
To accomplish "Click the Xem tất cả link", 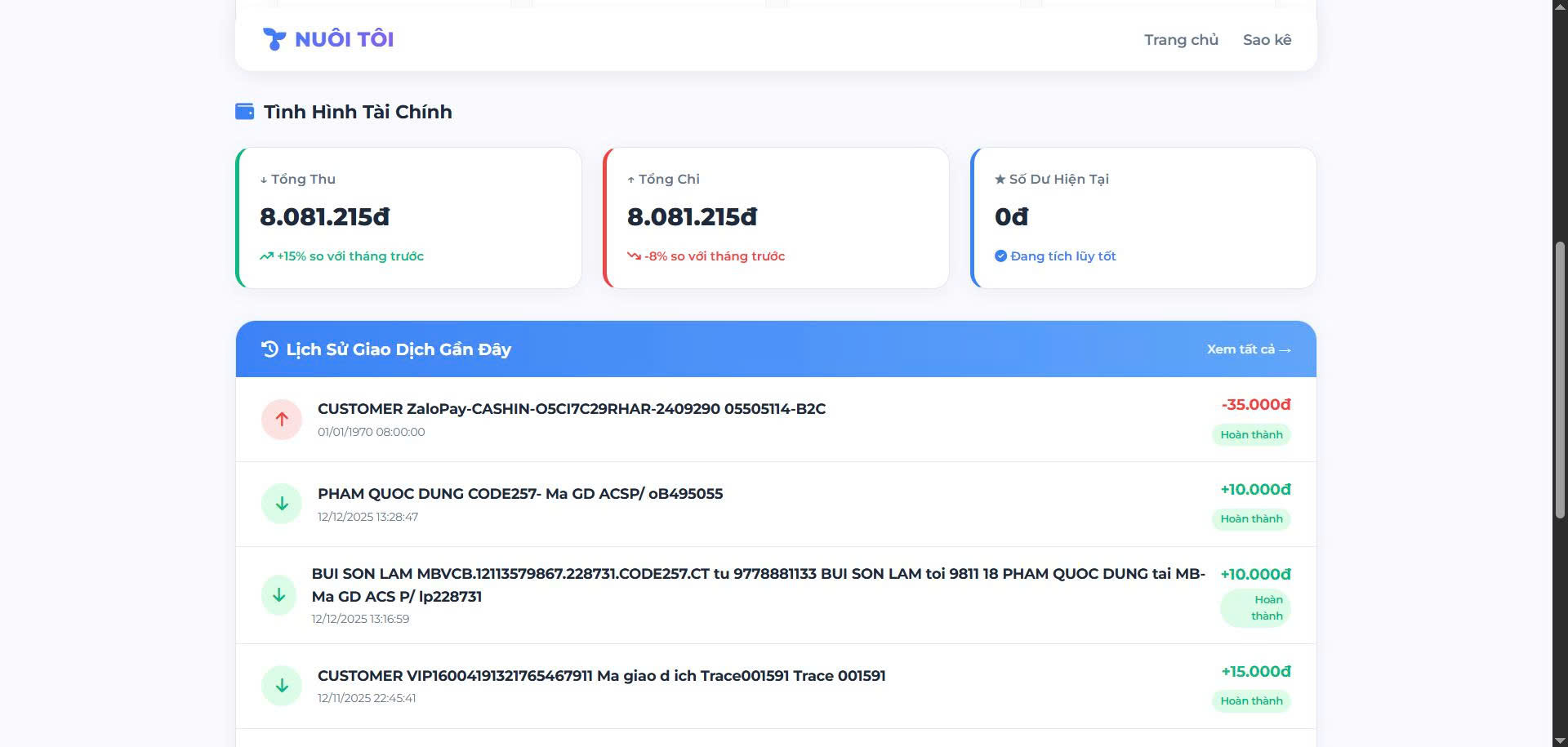I will 1249,349.
